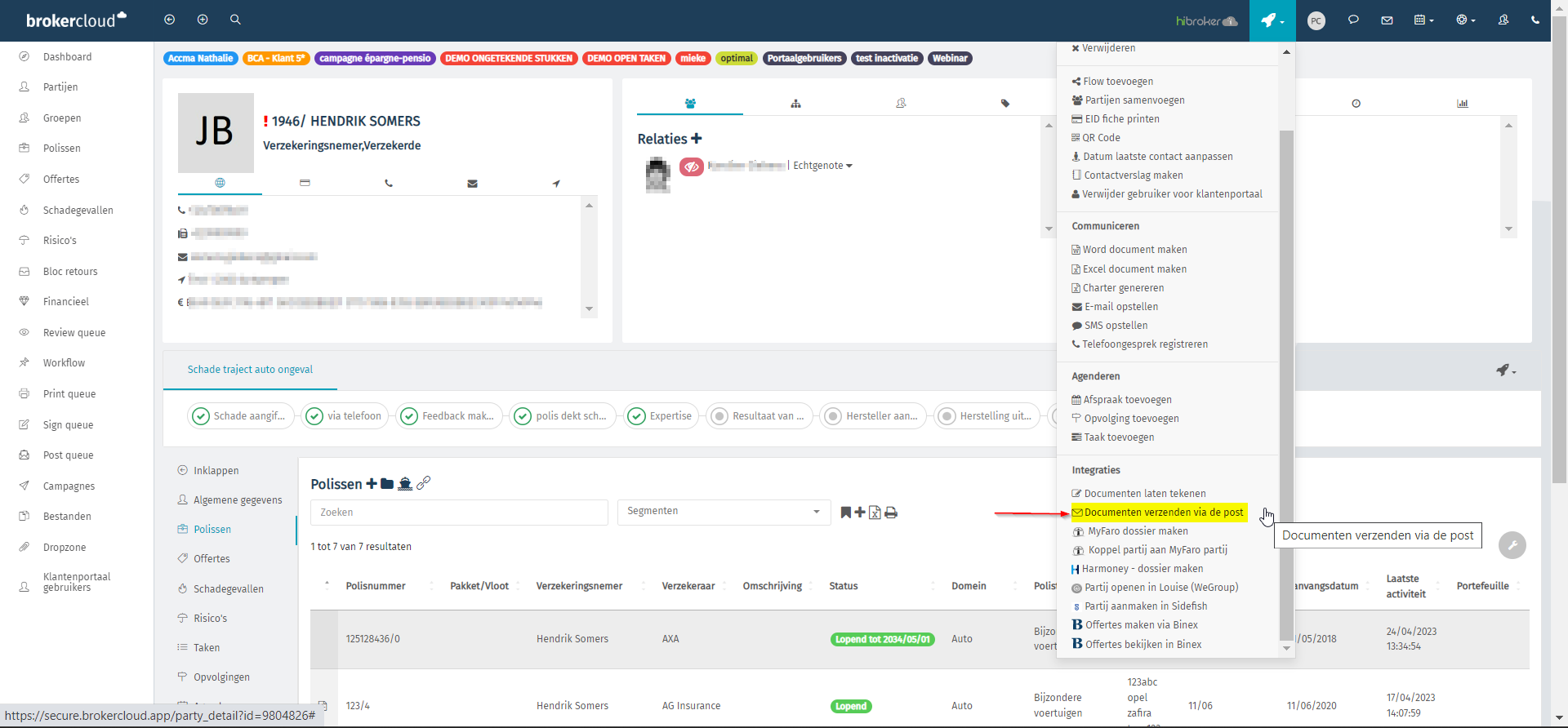
Task: Click the print icon next to Segmenten
Action: [891, 513]
